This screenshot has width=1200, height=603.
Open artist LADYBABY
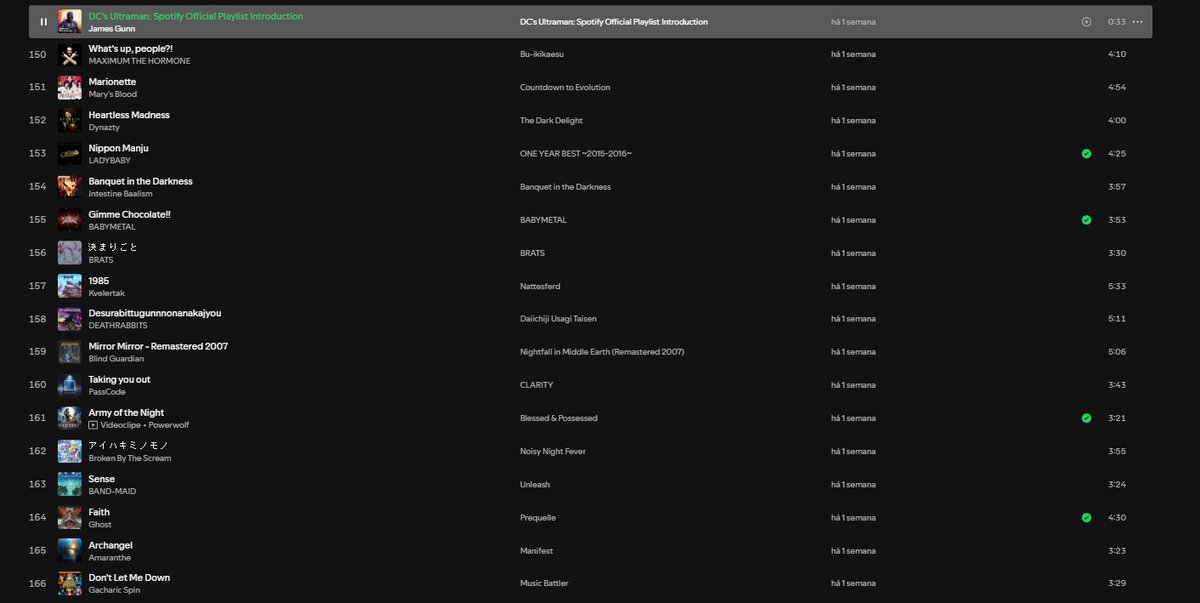pos(110,160)
